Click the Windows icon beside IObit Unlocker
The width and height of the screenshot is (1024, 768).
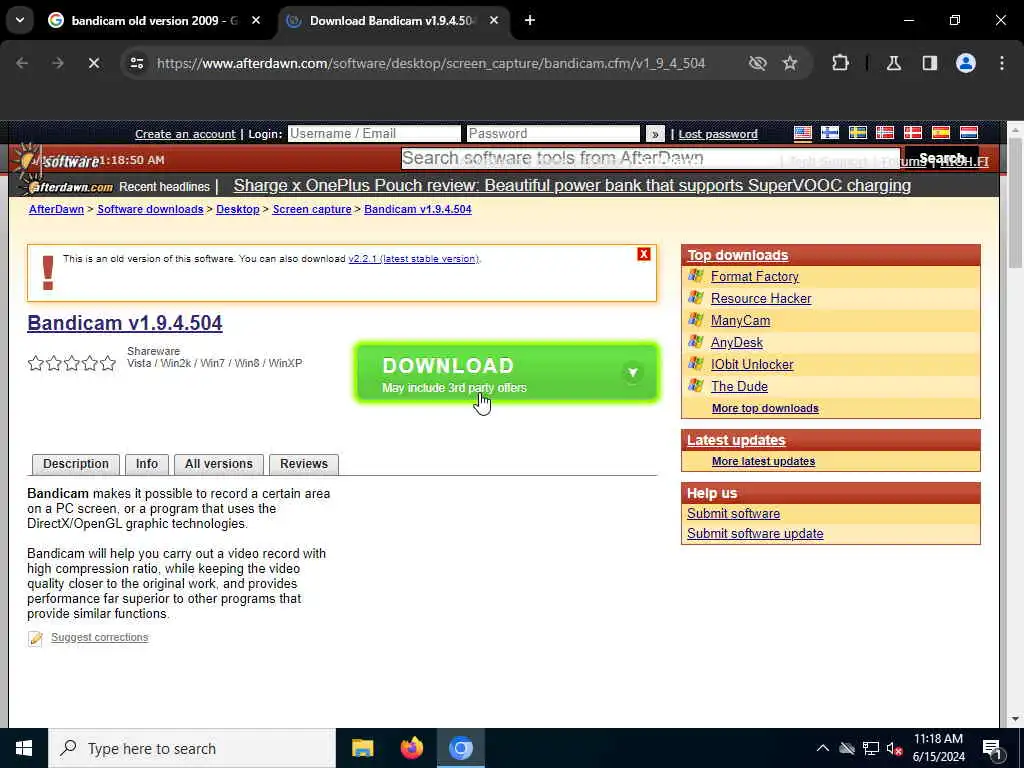click(x=696, y=364)
